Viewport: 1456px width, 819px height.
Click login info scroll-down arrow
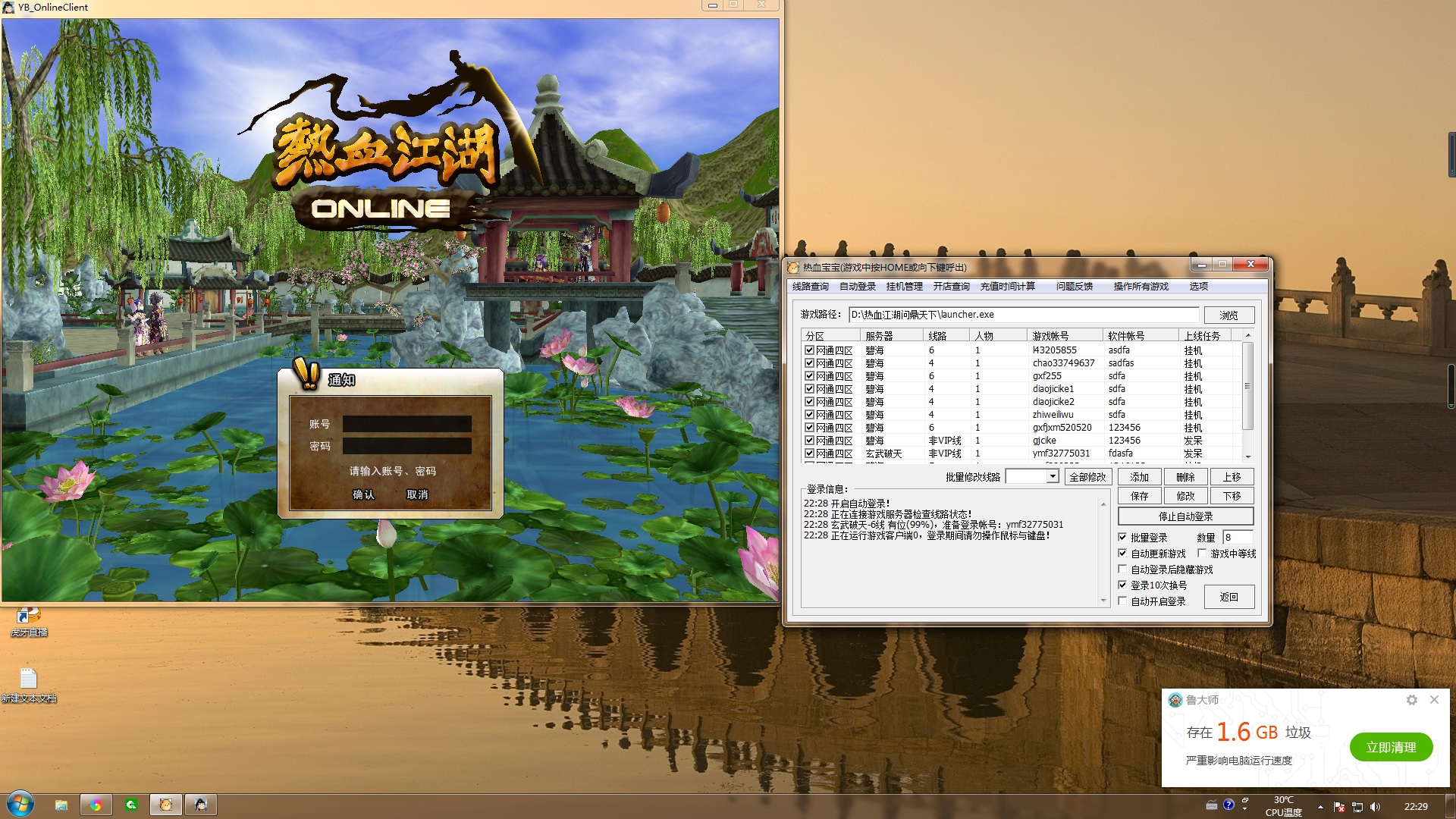[x=1103, y=601]
